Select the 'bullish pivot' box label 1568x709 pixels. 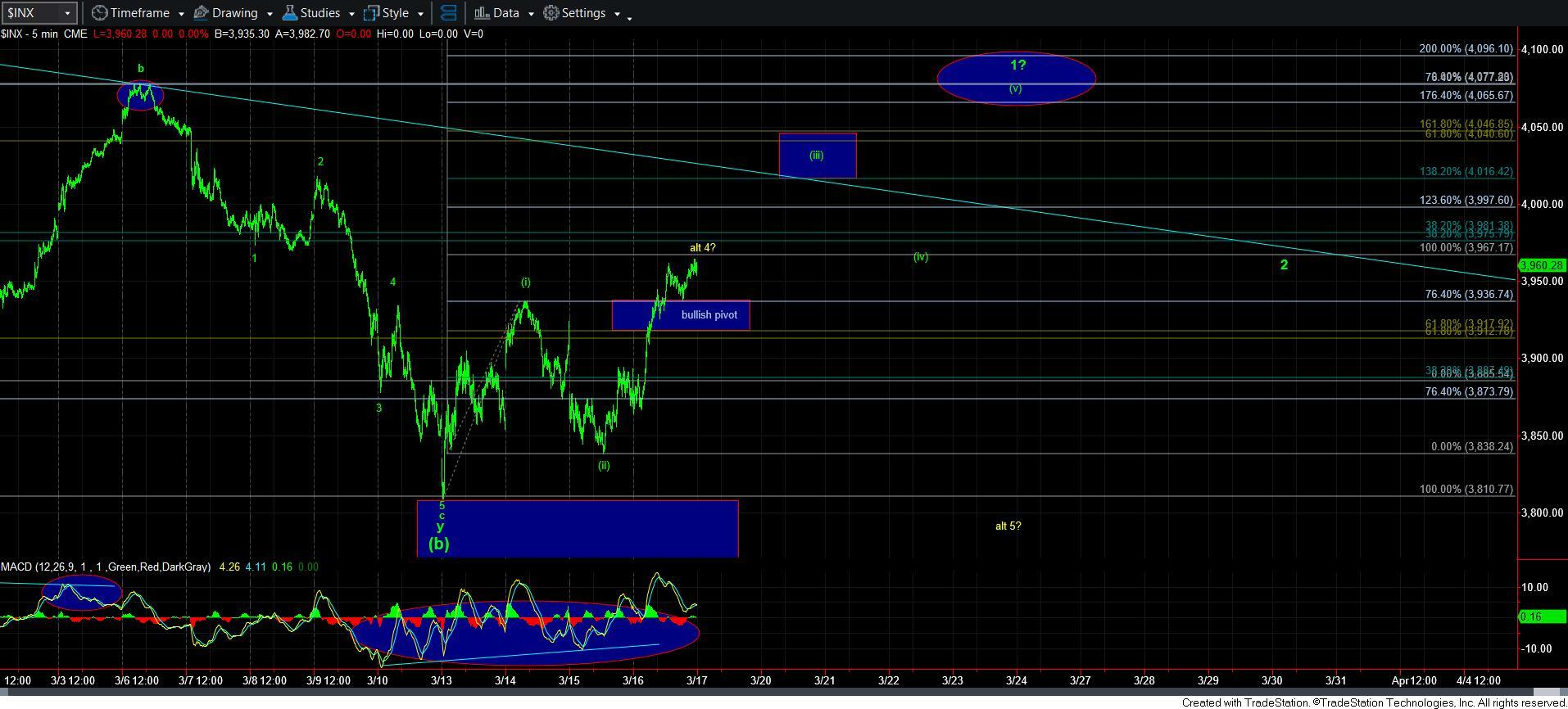(709, 314)
